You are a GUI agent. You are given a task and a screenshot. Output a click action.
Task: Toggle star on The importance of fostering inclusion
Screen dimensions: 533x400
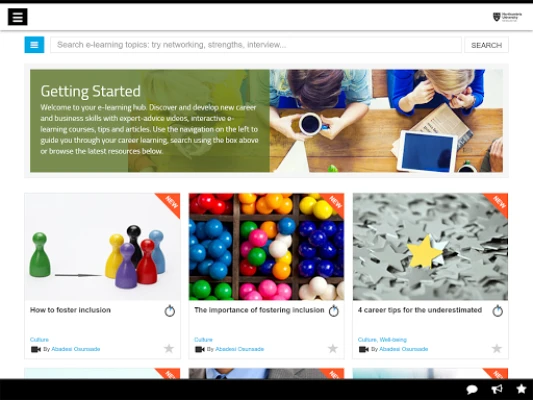click(x=333, y=348)
